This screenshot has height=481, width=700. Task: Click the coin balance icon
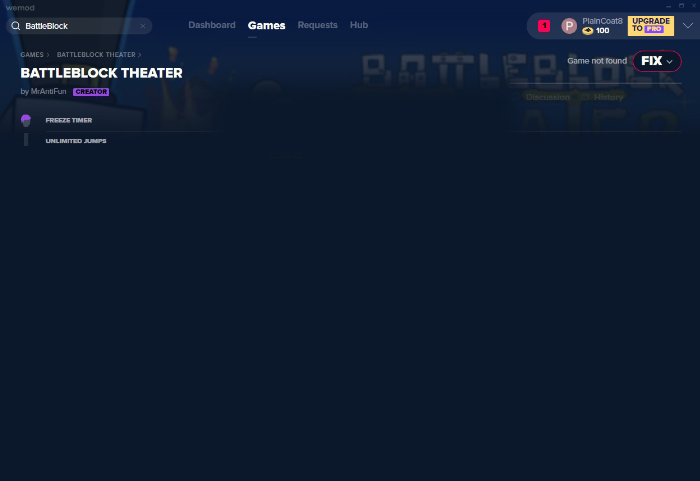click(x=588, y=31)
